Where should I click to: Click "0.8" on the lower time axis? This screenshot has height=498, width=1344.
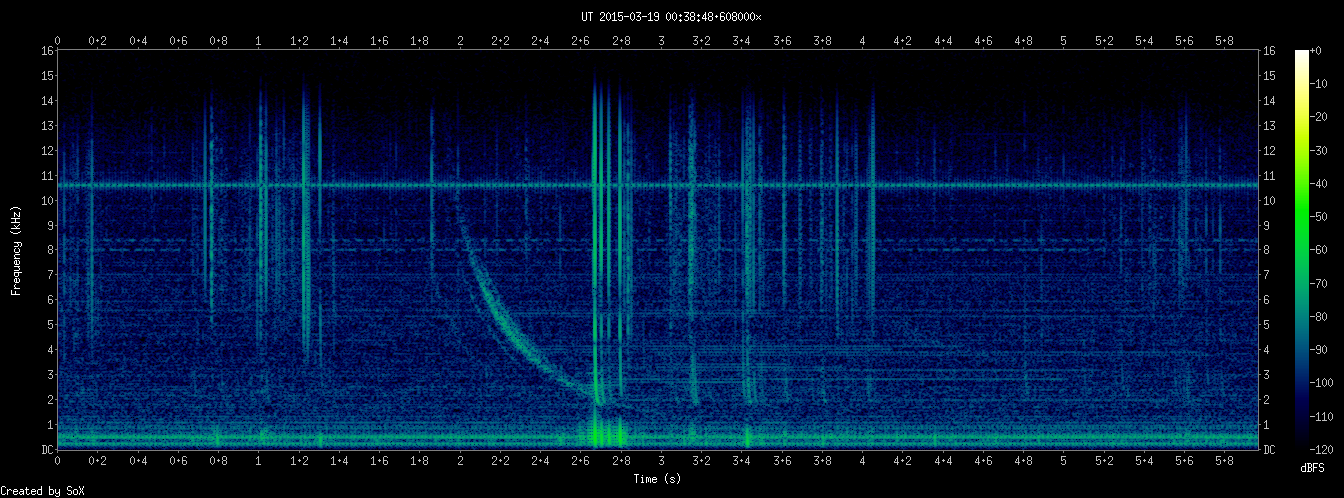pos(219,461)
